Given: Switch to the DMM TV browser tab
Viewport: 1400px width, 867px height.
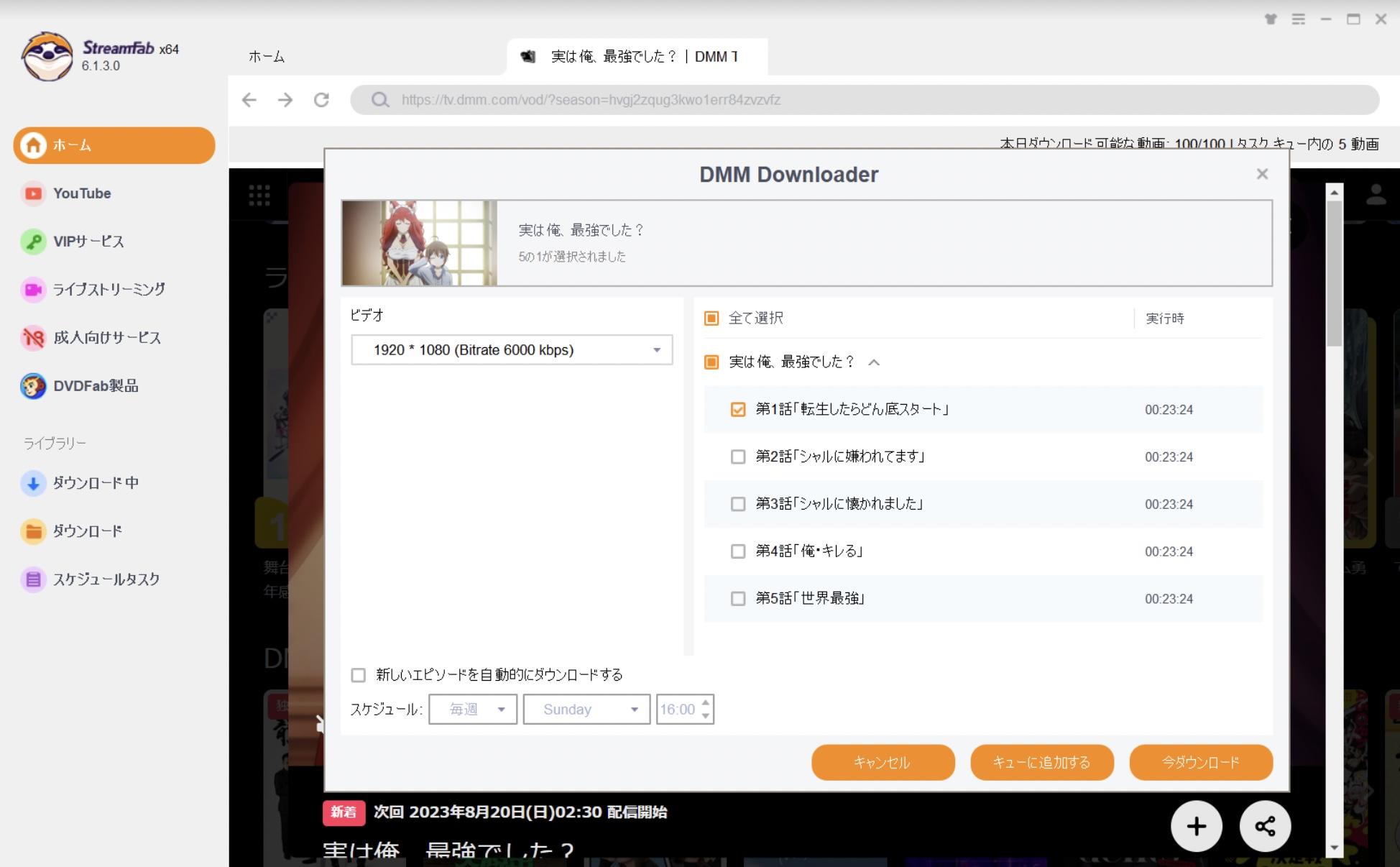Looking at the screenshot, I should coord(637,57).
